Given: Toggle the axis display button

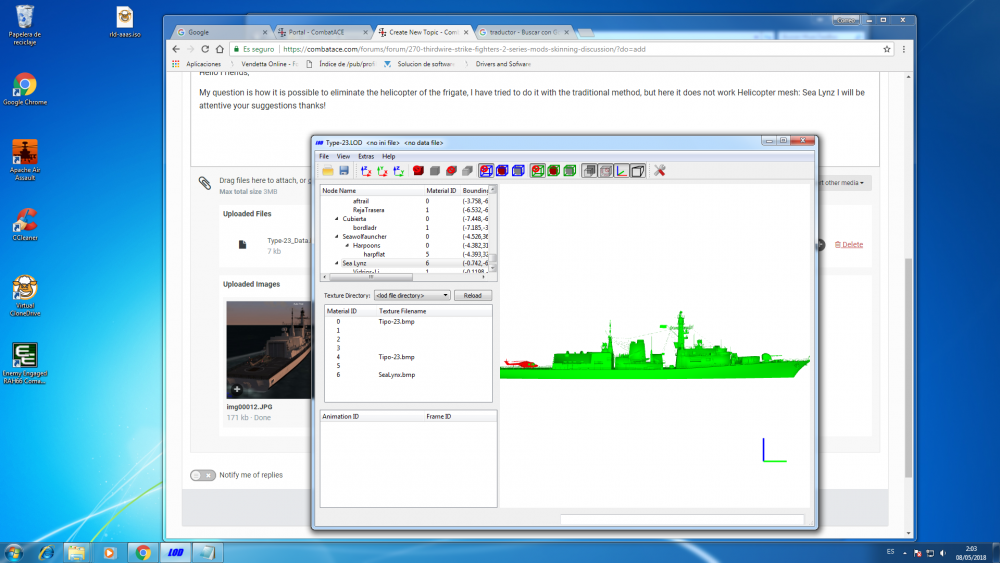Looking at the screenshot, I should point(622,171).
